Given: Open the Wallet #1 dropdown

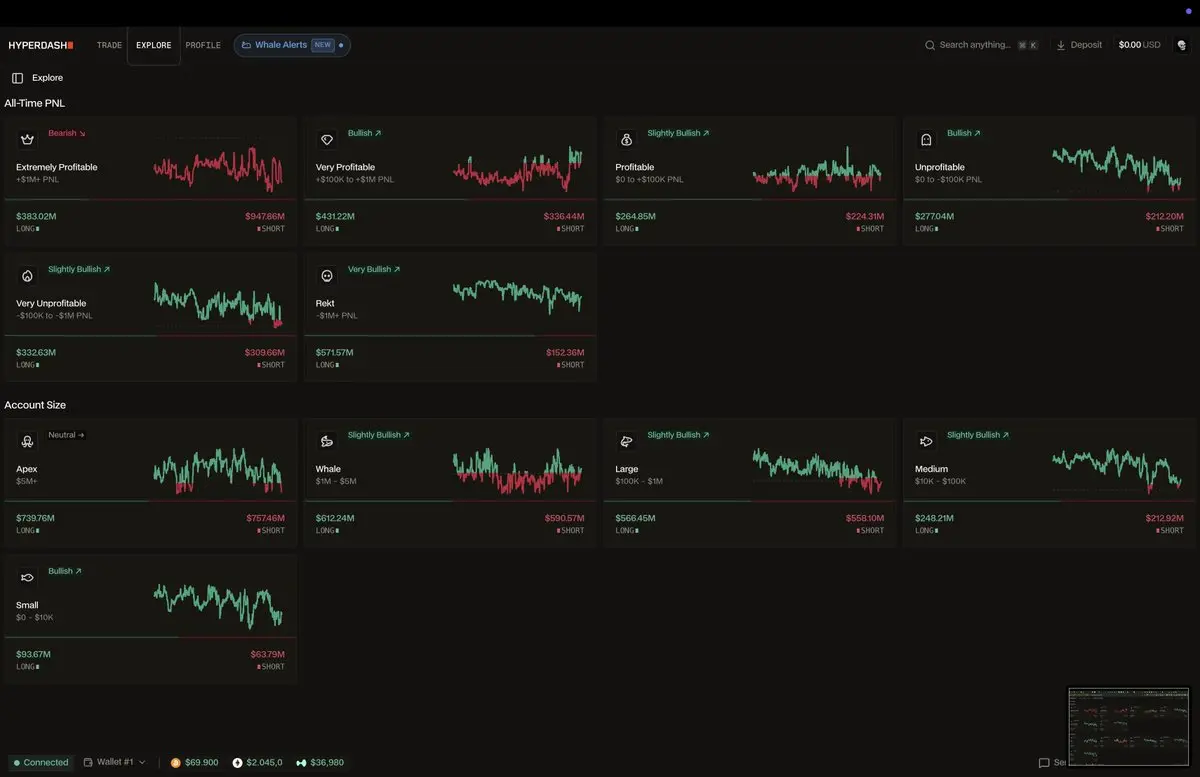Looking at the screenshot, I should (x=114, y=762).
